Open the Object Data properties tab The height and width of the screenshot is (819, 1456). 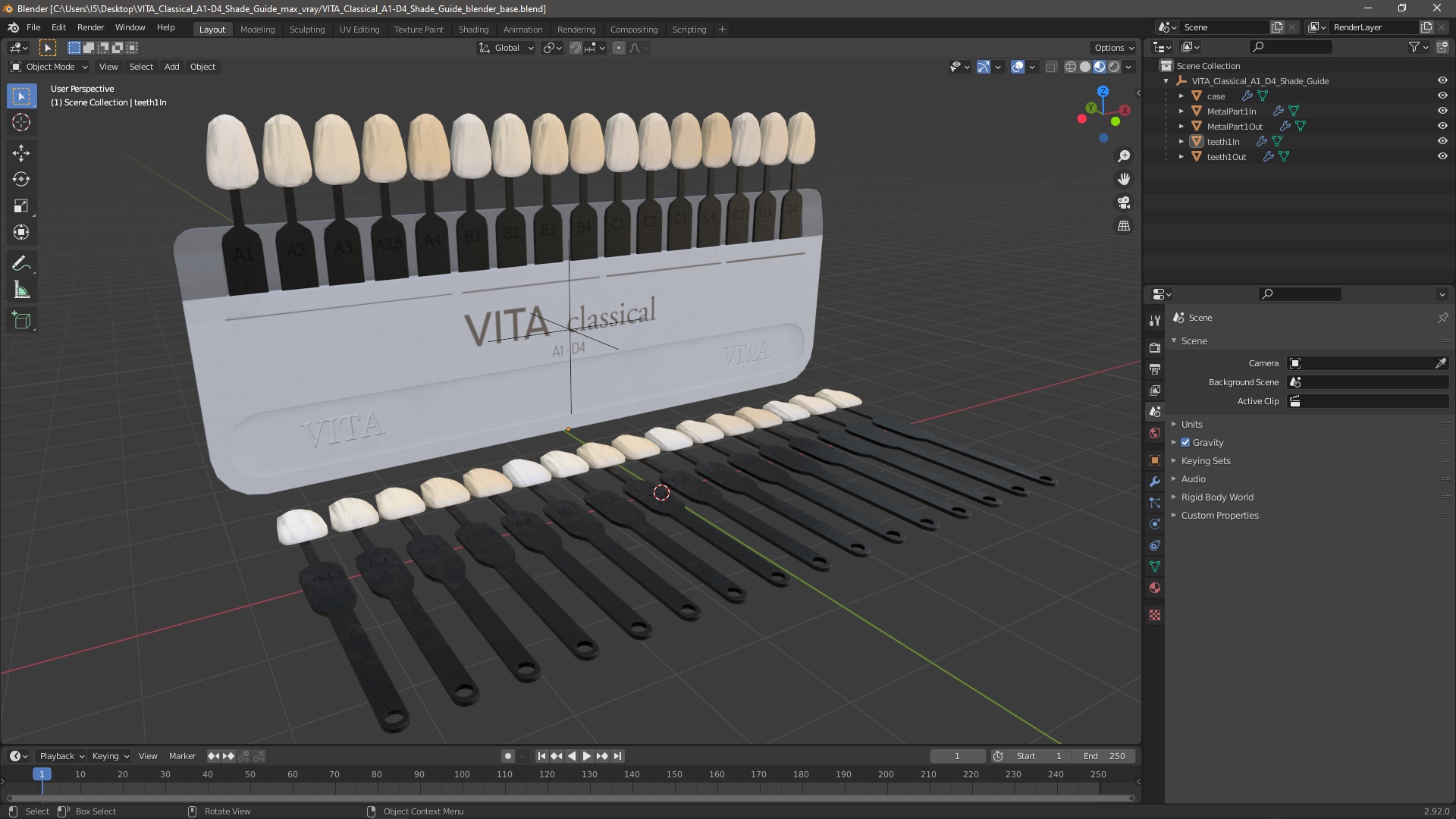tap(1155, 566)
